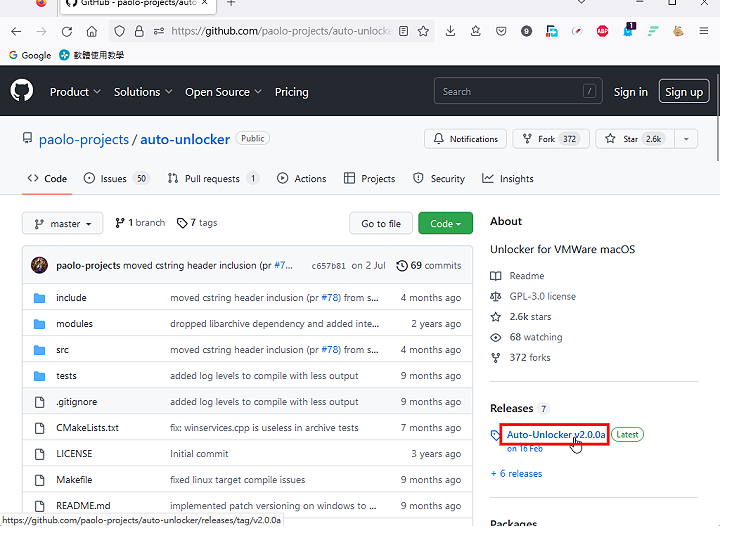
Task: Click Sign in
Action: (630, 92)
